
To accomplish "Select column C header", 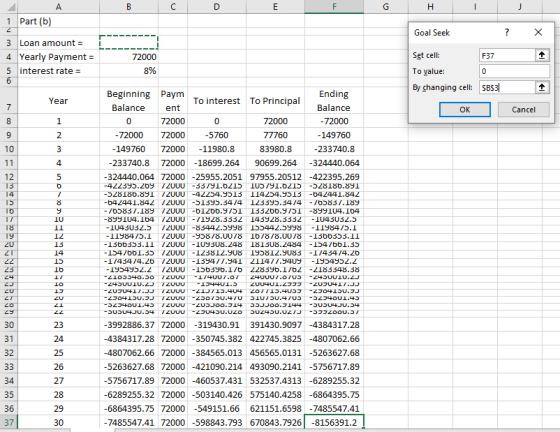I will [x=173, y=6].
